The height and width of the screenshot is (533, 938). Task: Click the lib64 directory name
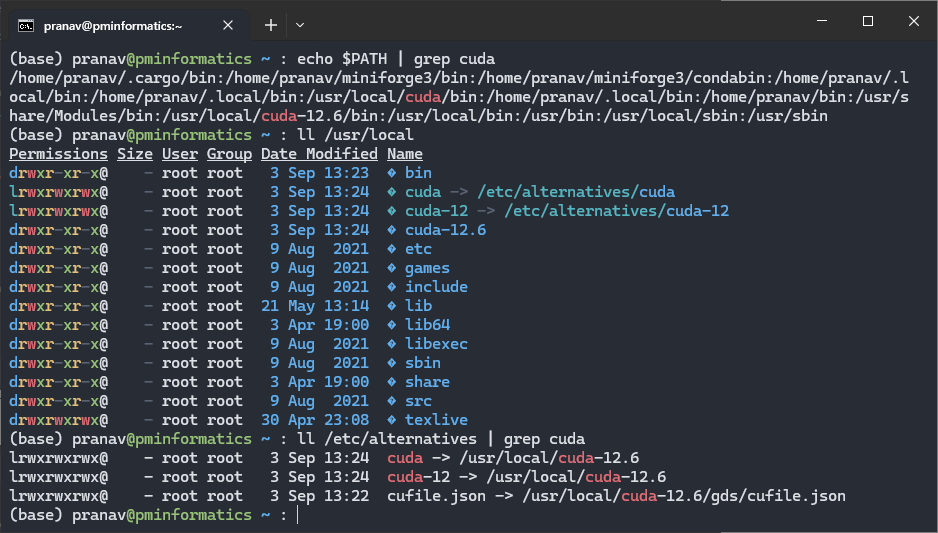(427, 325)
